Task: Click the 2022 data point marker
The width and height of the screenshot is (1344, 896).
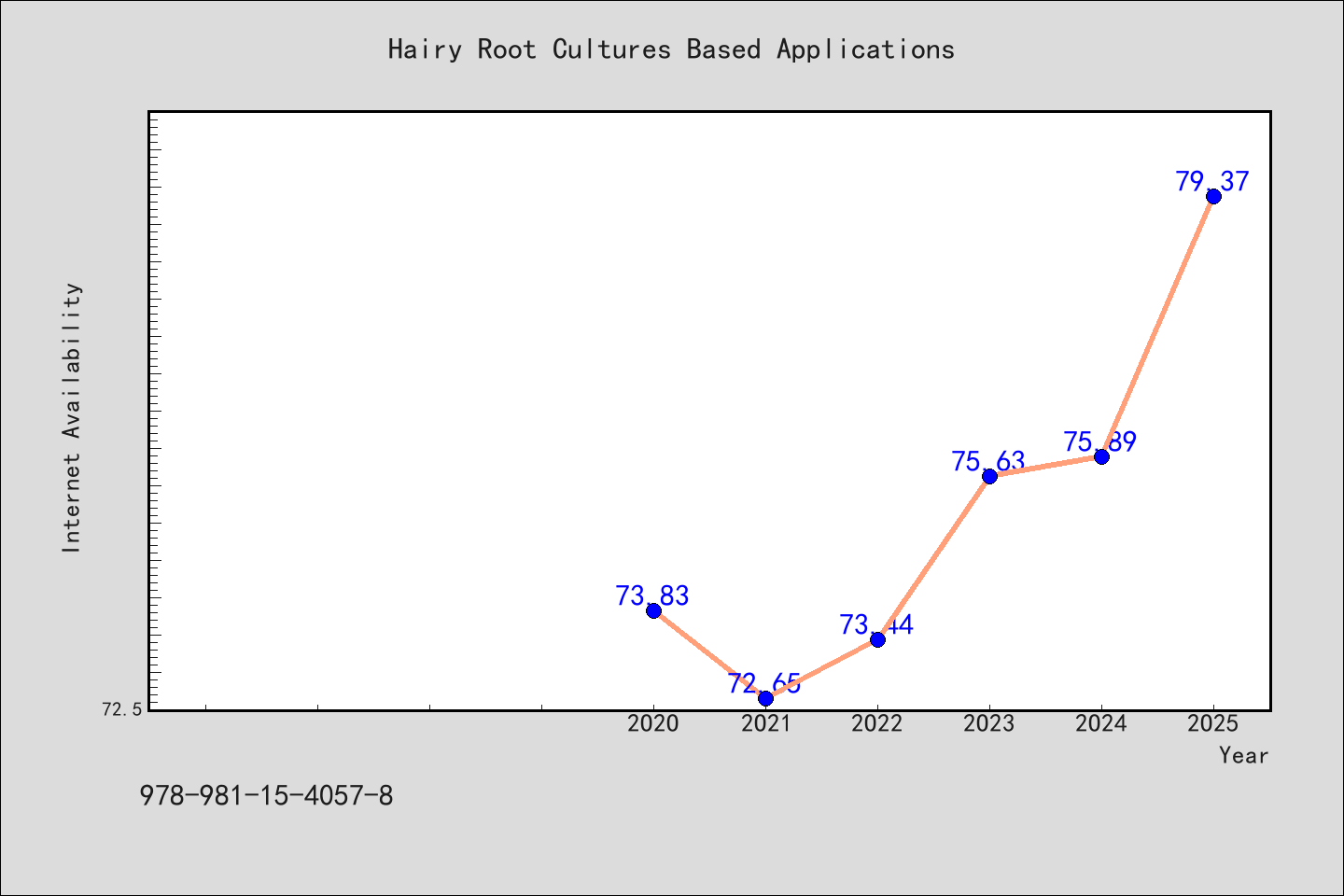Action: (x=877, y=639)
